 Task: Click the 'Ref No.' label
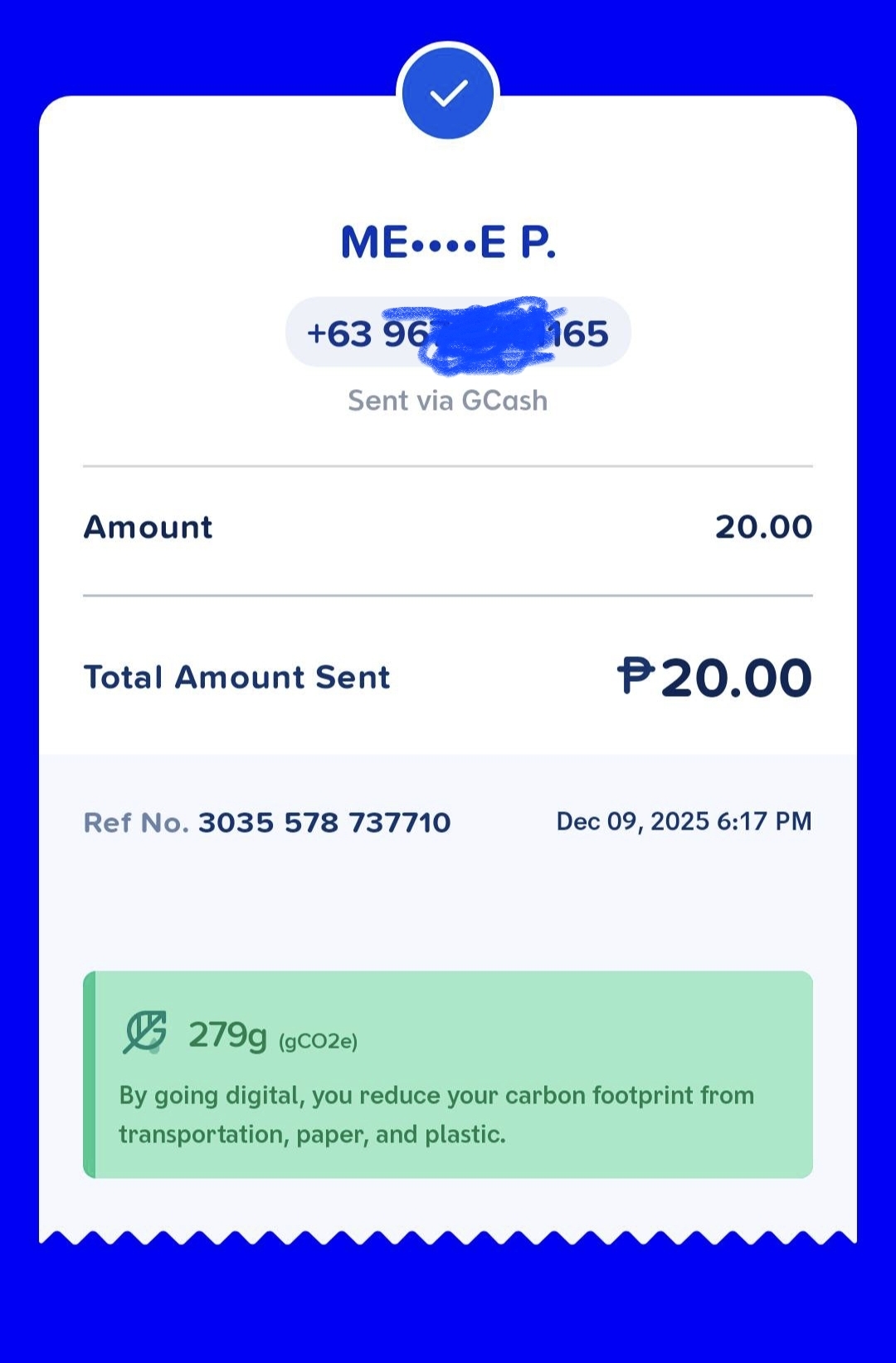click(136, 823)
